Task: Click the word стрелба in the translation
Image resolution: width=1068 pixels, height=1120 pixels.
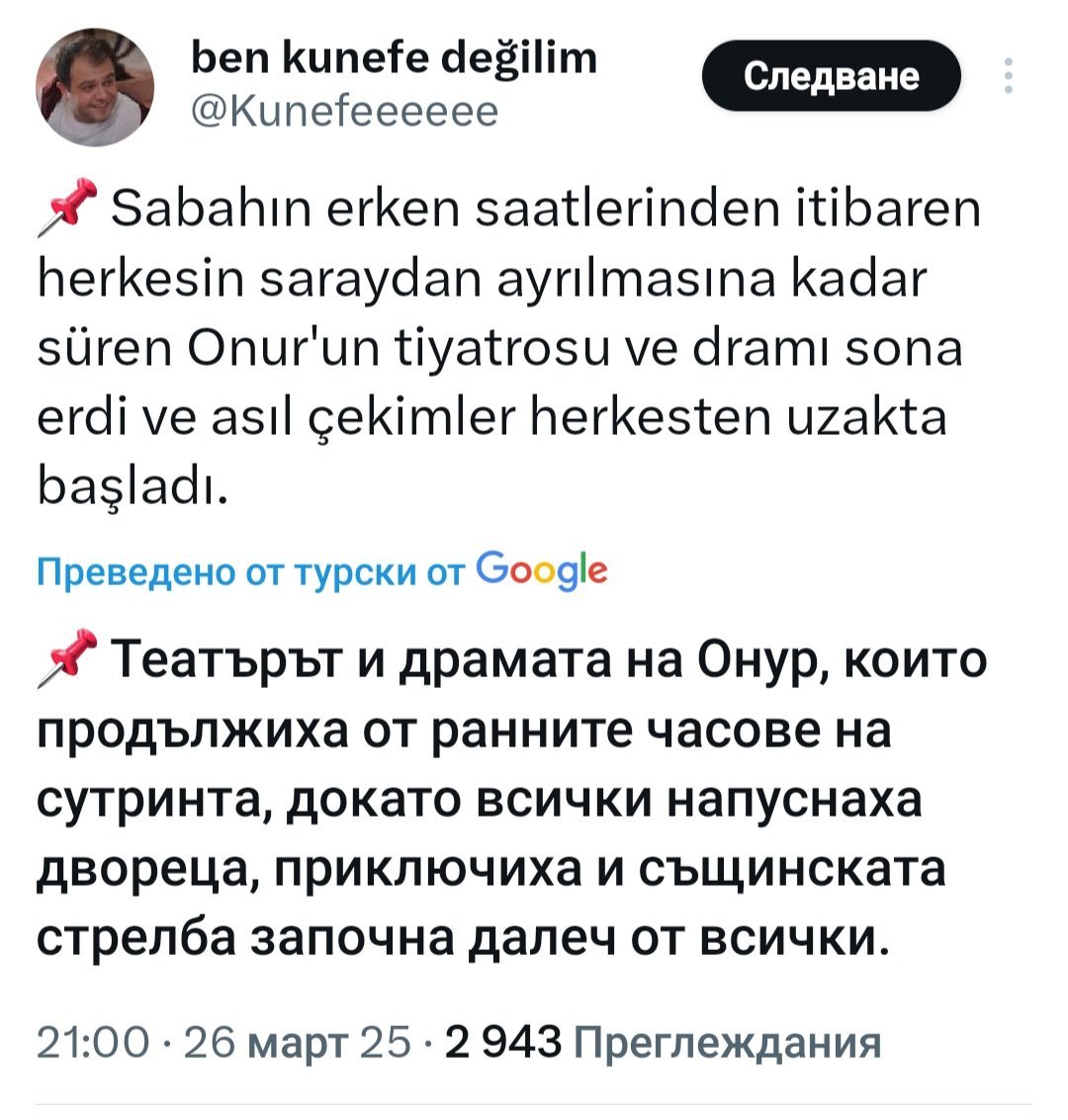Action: tap(136, 936)
